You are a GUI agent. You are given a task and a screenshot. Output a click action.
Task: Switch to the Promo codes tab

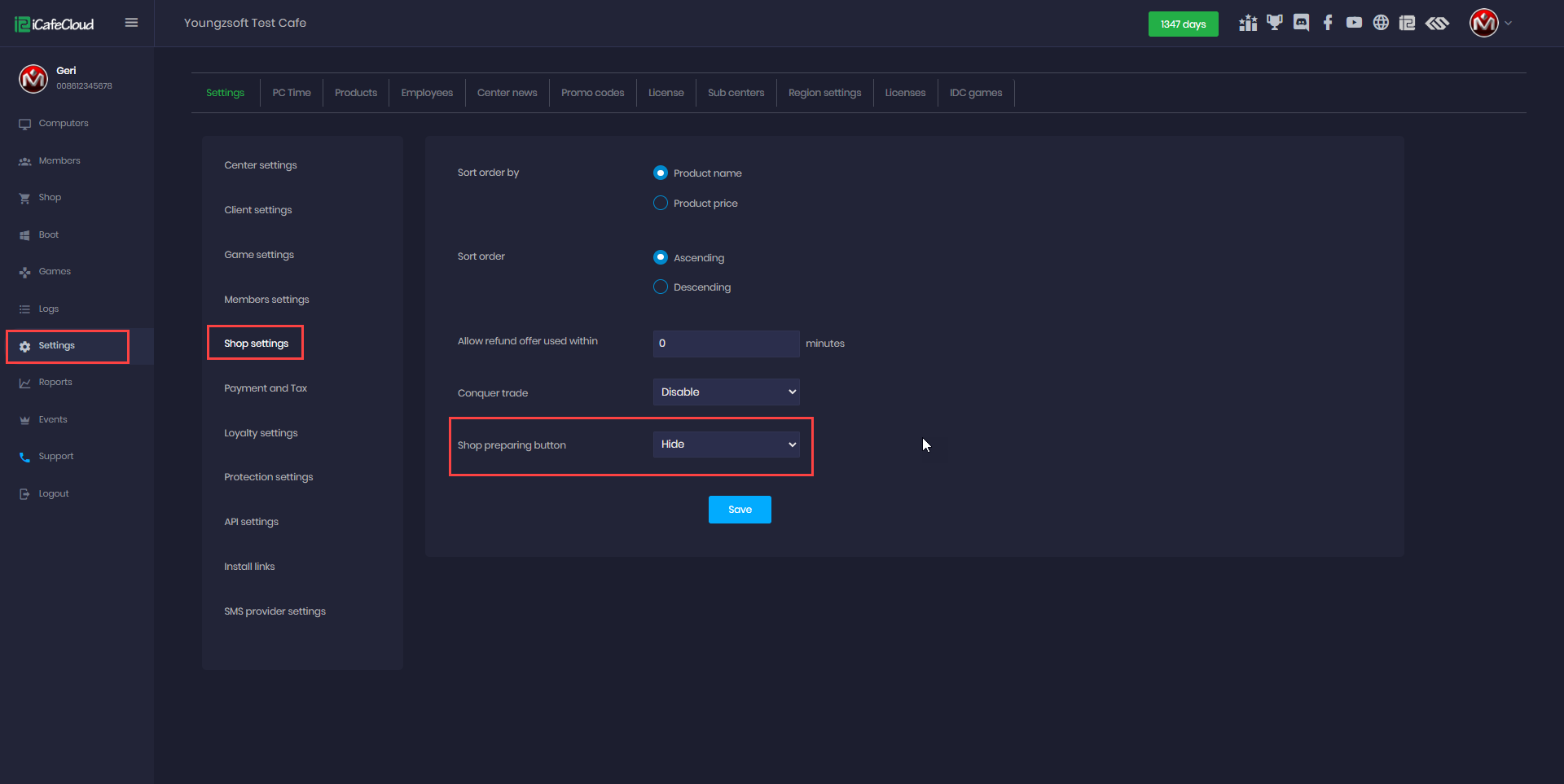(592, 93)
